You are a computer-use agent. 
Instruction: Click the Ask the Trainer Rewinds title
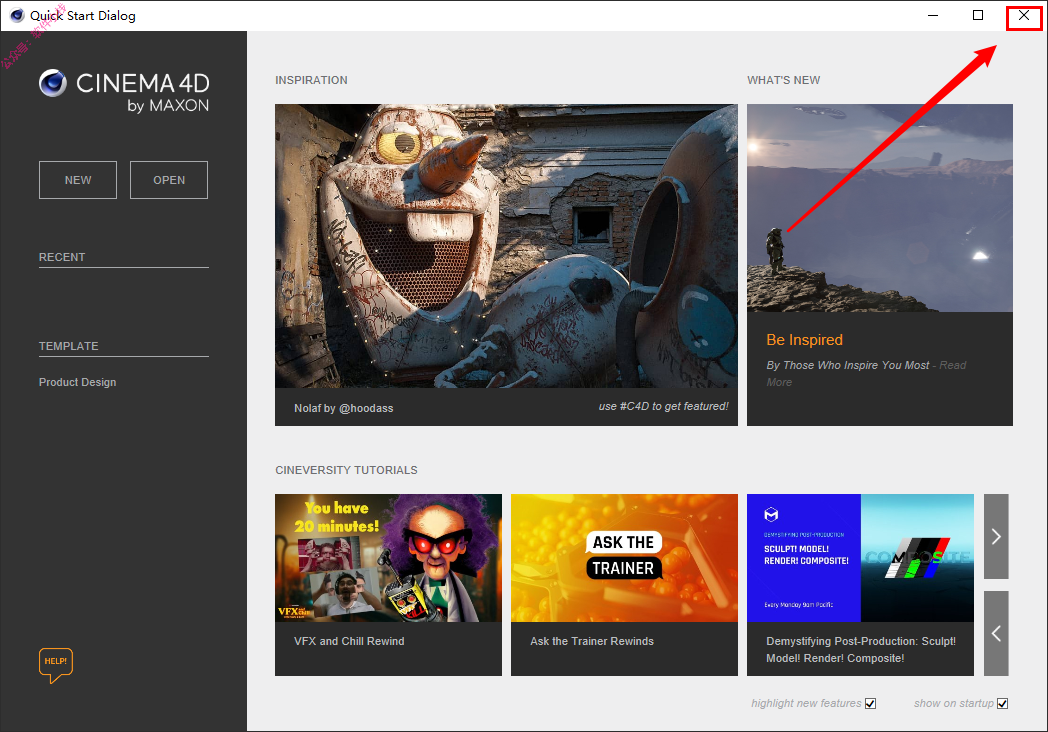coord(592,641)
